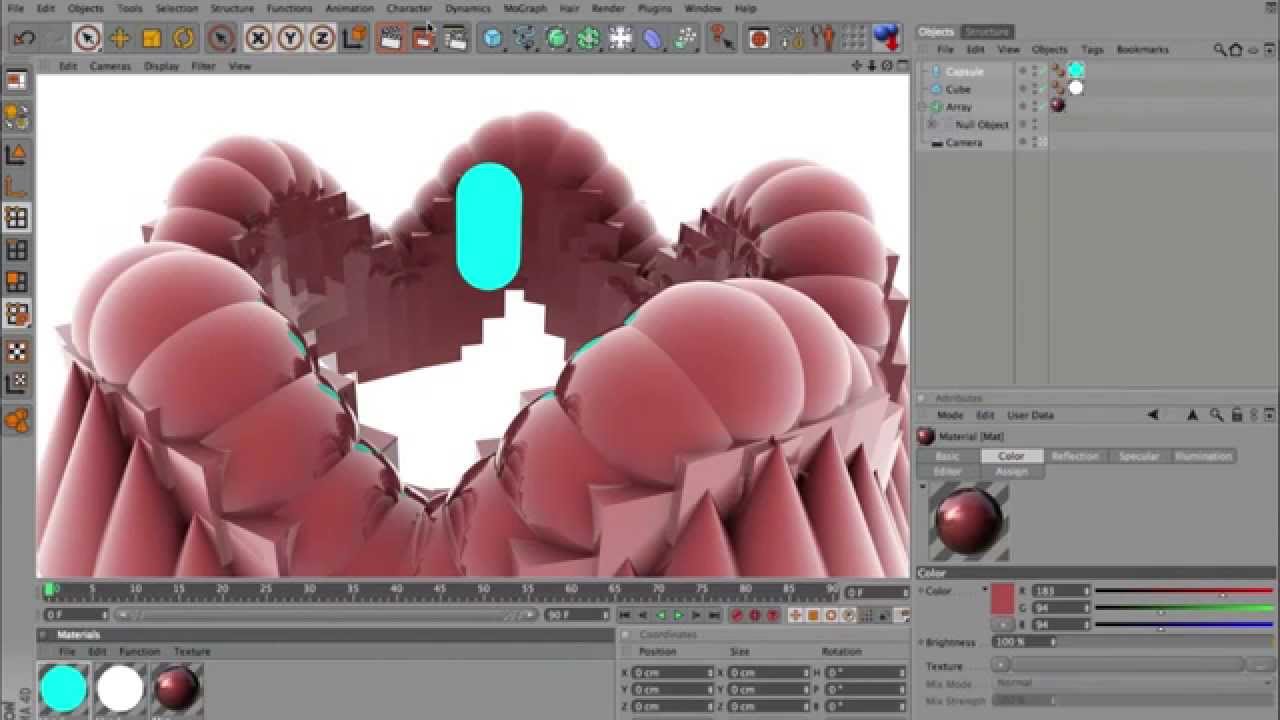The width and height of the screenshot is (1280, 720).
Task: Open the Texture arrow button menu
Action: pyautogui.click(x=1000, y=665)
